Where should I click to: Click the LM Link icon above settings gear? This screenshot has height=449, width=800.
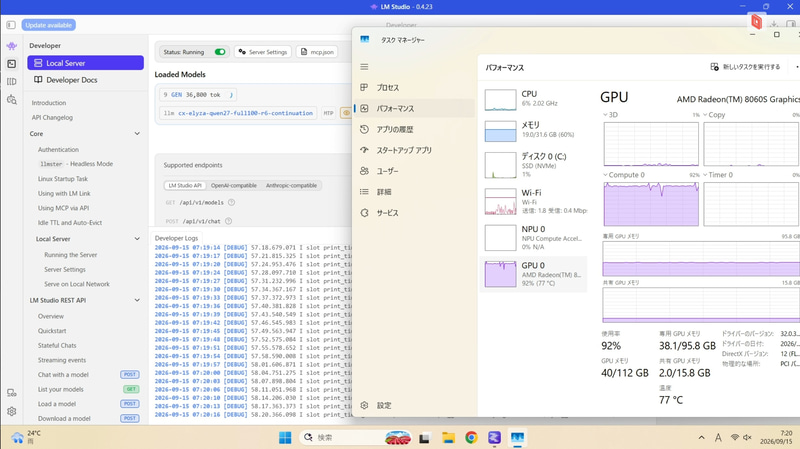11,393
